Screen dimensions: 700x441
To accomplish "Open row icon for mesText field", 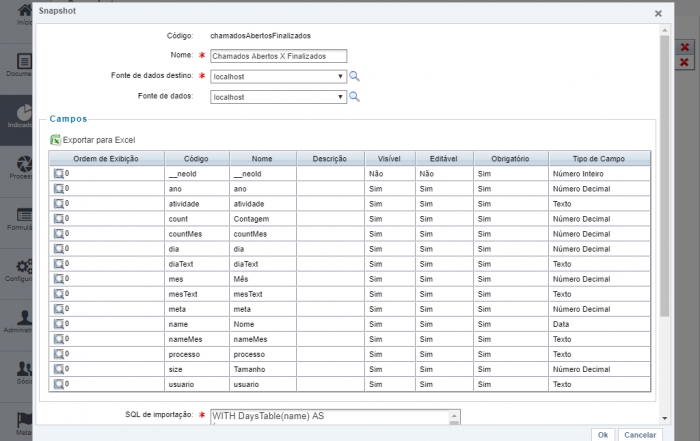I will [x=58, y=294].
